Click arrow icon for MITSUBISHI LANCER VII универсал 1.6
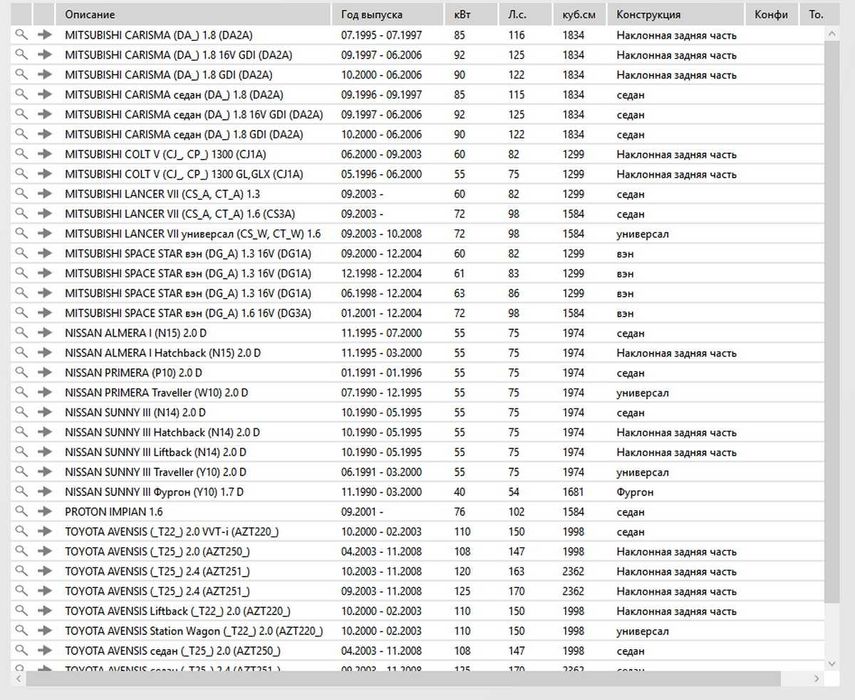 45,233
